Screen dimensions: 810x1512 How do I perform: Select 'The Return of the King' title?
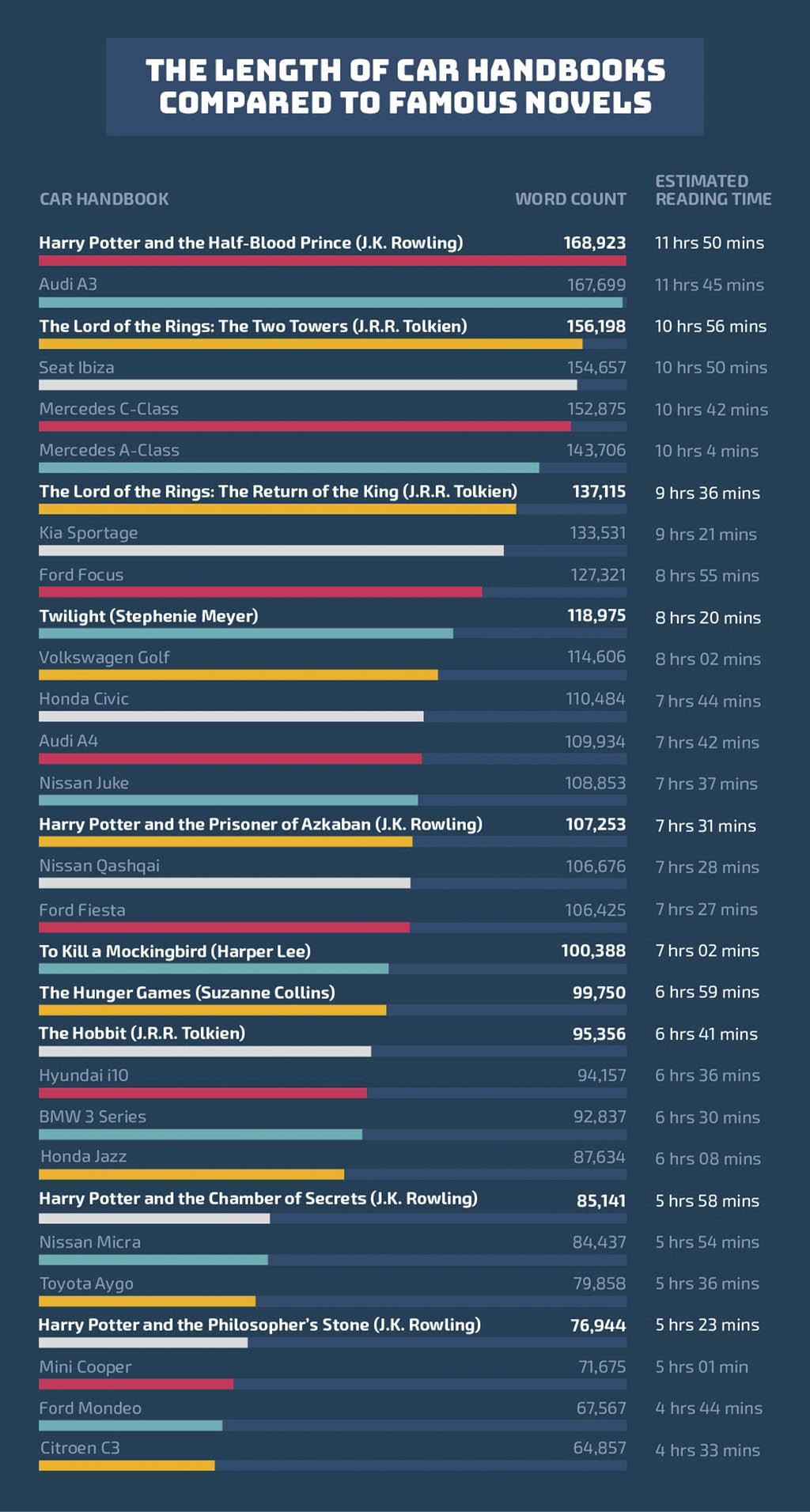(x=278, y=491)
